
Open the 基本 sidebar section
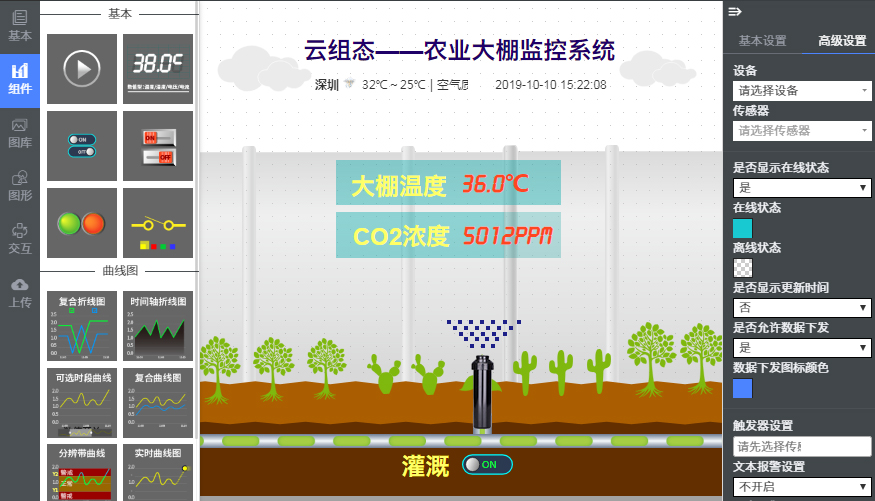coord(20,25)
